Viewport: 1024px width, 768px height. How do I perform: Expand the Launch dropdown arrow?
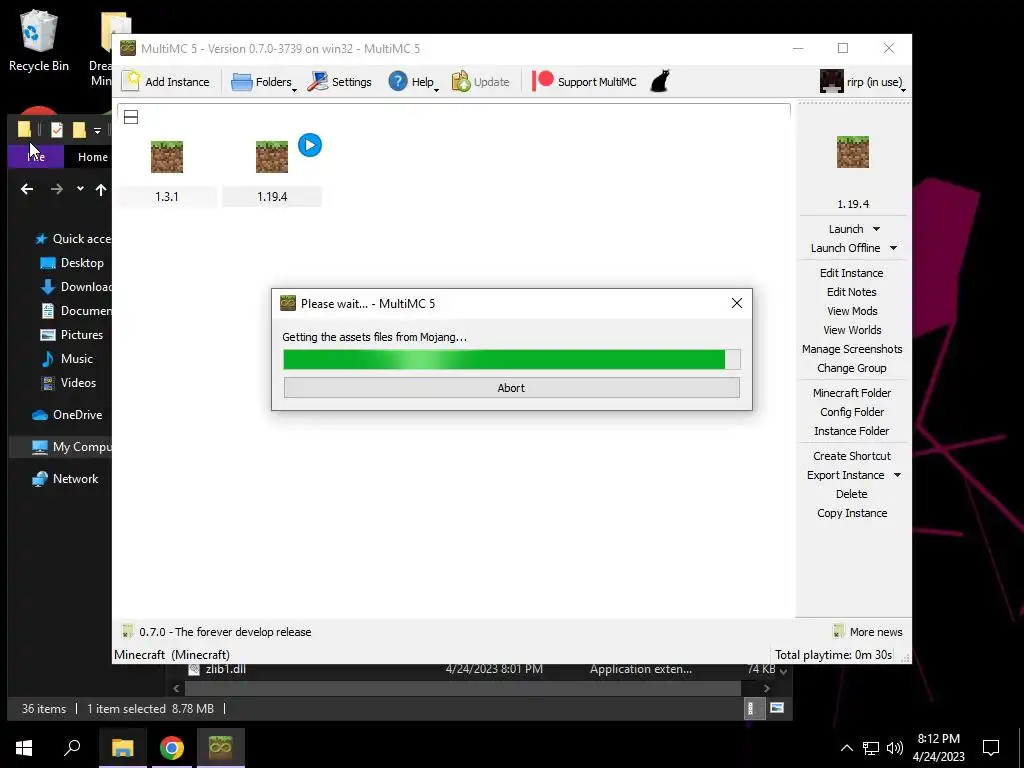876,229
